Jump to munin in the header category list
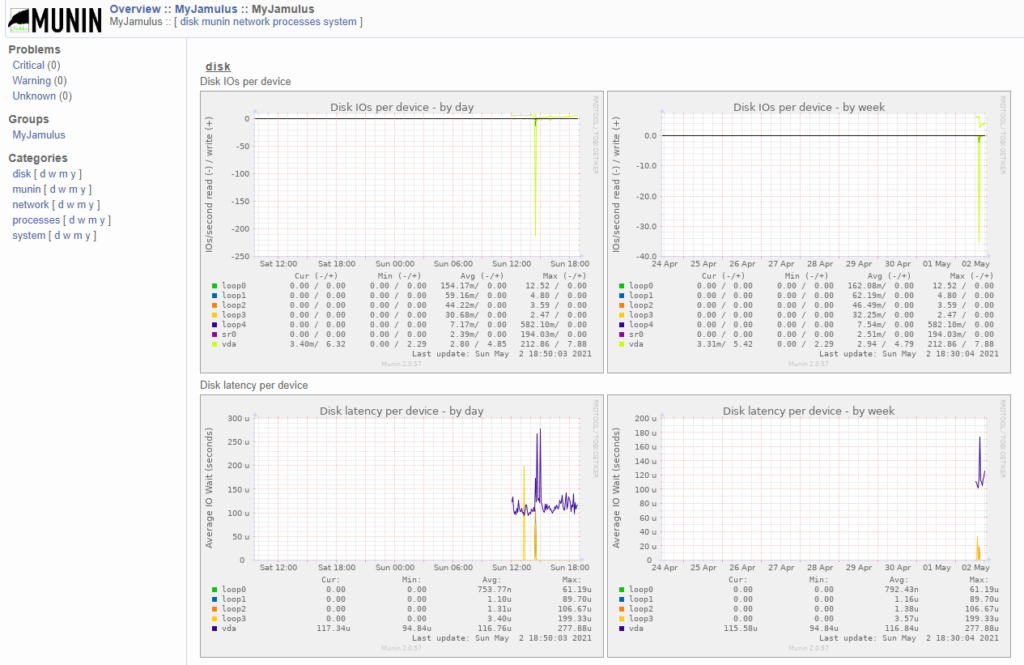The height and width of the screenshot is (665, 1024). pos(216,22)
